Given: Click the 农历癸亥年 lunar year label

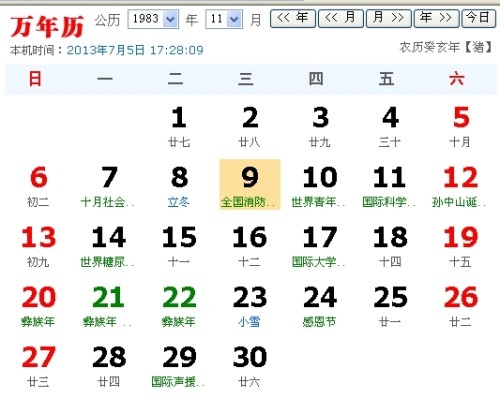Looking at the screenshot, I should coord(446,47).
